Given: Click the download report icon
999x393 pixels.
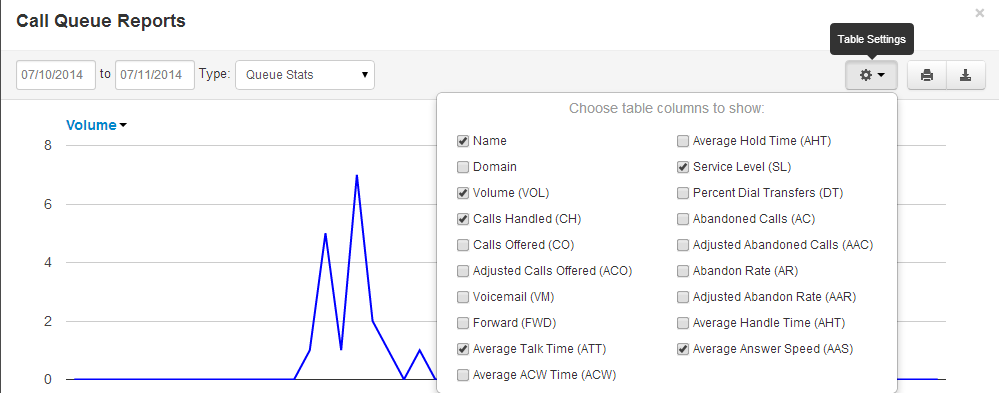Looking at the screenshot, I should (966, 75).
